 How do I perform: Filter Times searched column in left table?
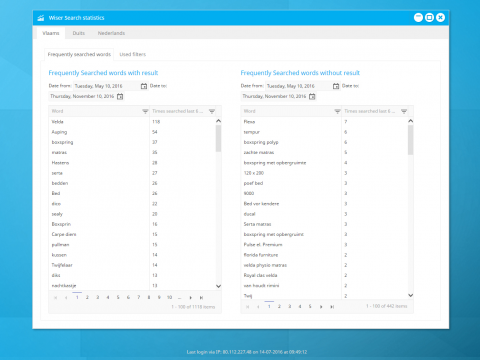pos(212,111)
